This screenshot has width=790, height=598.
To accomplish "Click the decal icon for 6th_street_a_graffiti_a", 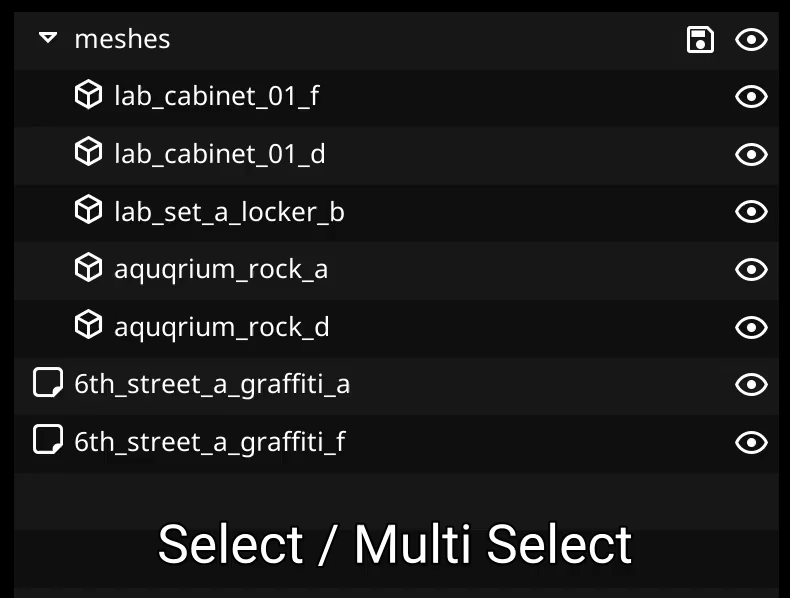I will click(48, 383).
